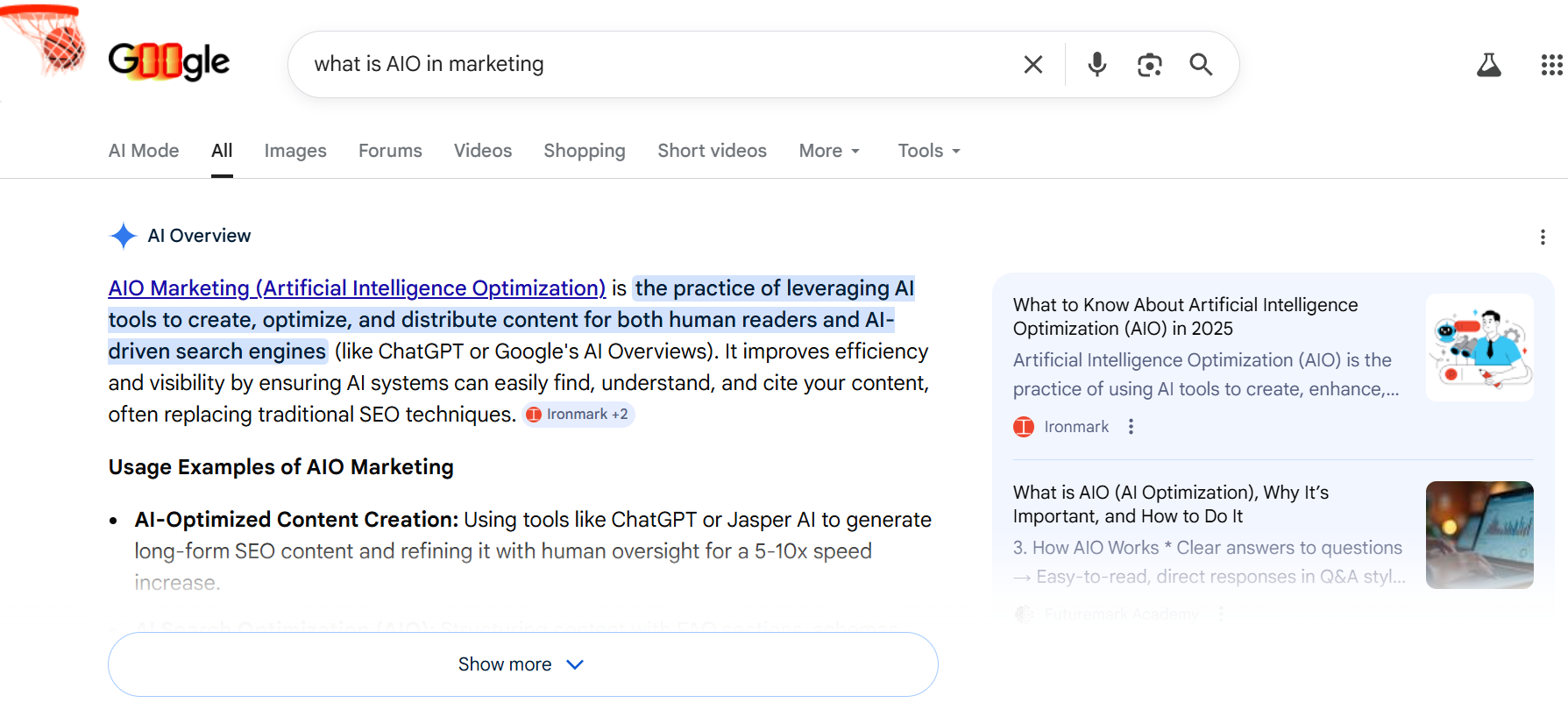Viewport: 1568px width, 724px height.
Task: Start voice search with microphone icon
Action: (x=1096, y=64)
